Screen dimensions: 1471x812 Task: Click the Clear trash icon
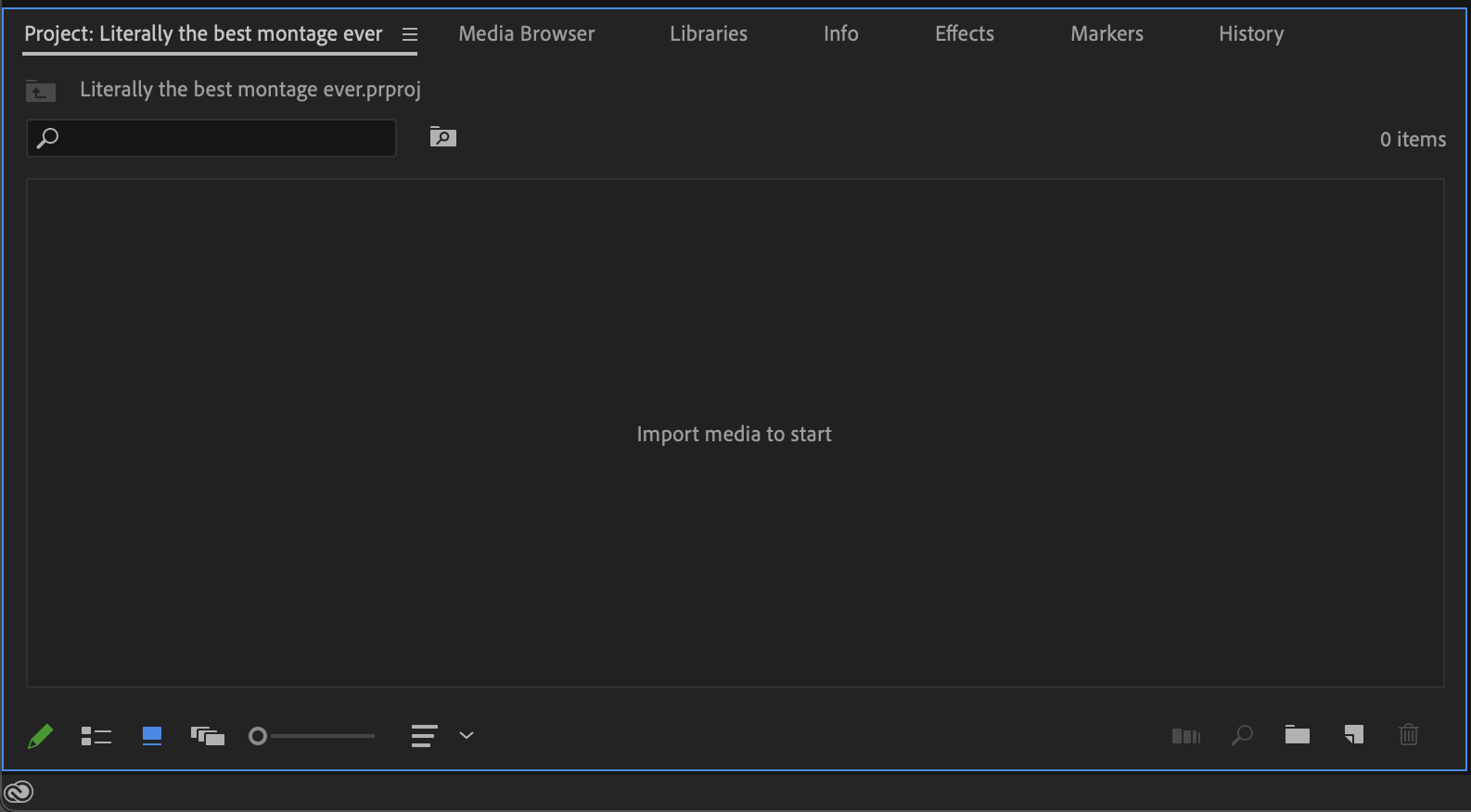(x=1409, y=735)
